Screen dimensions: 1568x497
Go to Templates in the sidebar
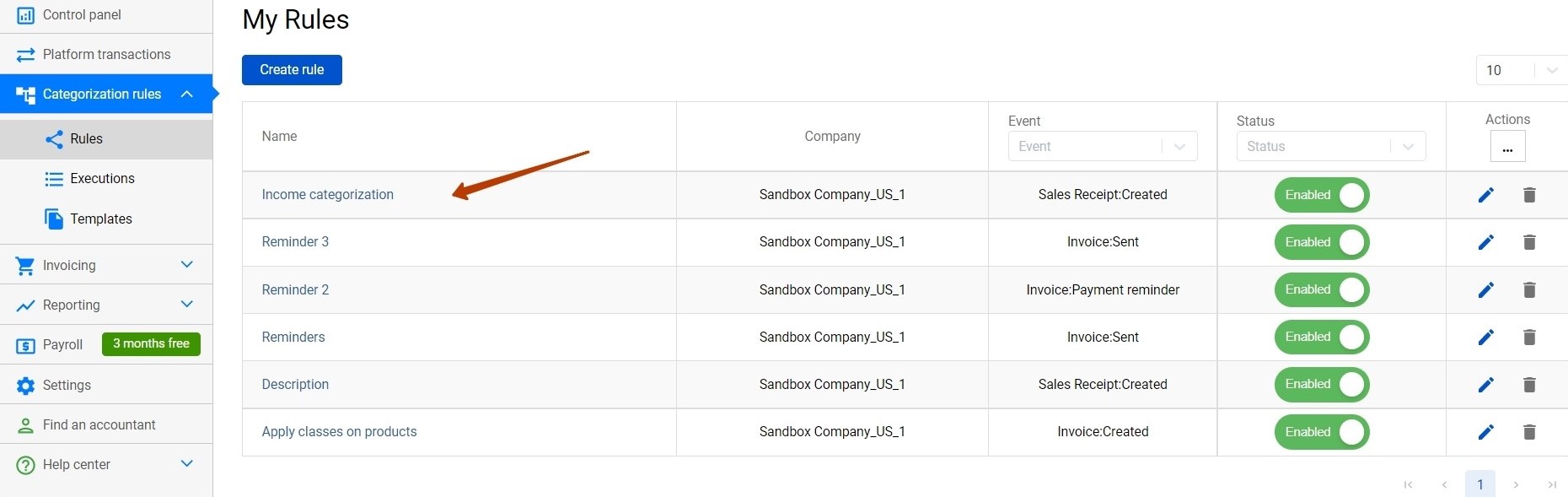point(100,219)
